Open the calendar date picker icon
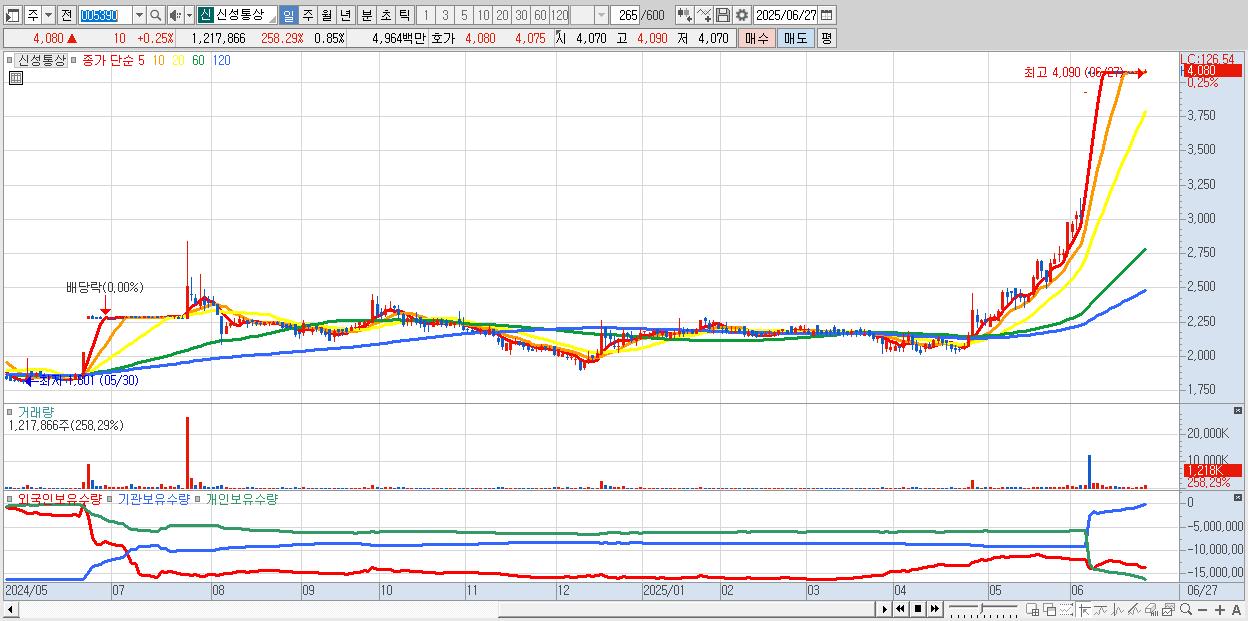The image size is (1248, 621). 827,15
